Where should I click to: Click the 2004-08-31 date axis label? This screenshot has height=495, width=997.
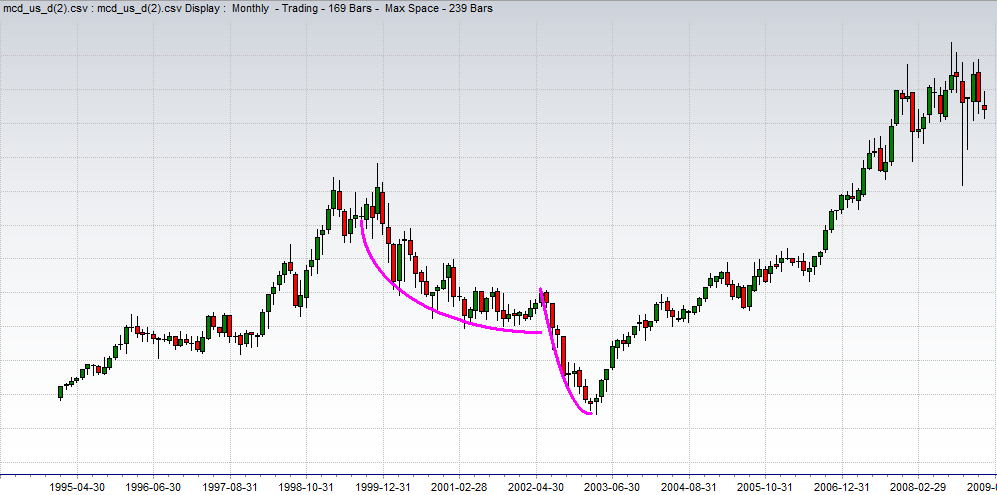coord(689,487)
